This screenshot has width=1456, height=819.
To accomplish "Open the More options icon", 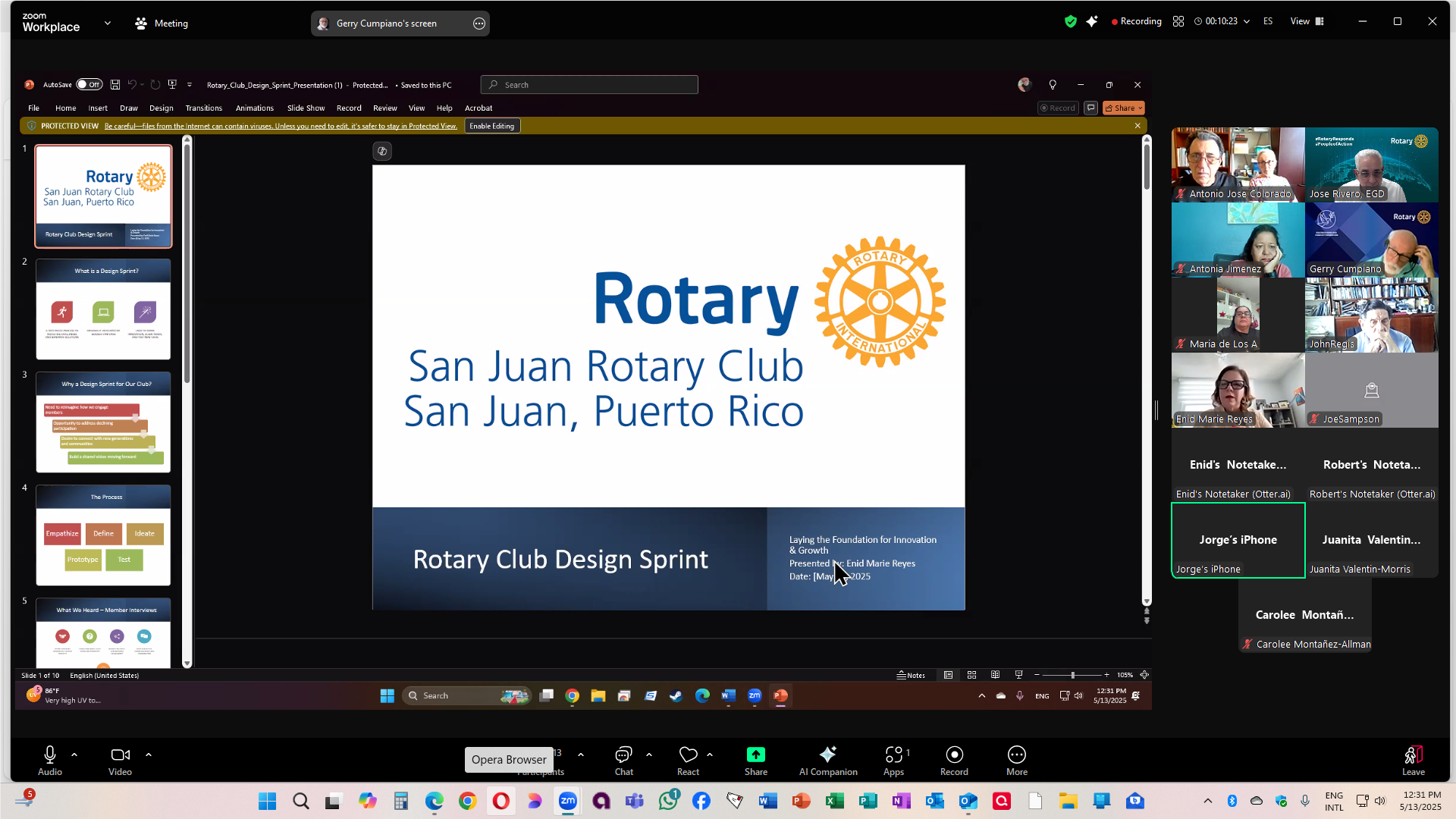I will coord(1016,755).
